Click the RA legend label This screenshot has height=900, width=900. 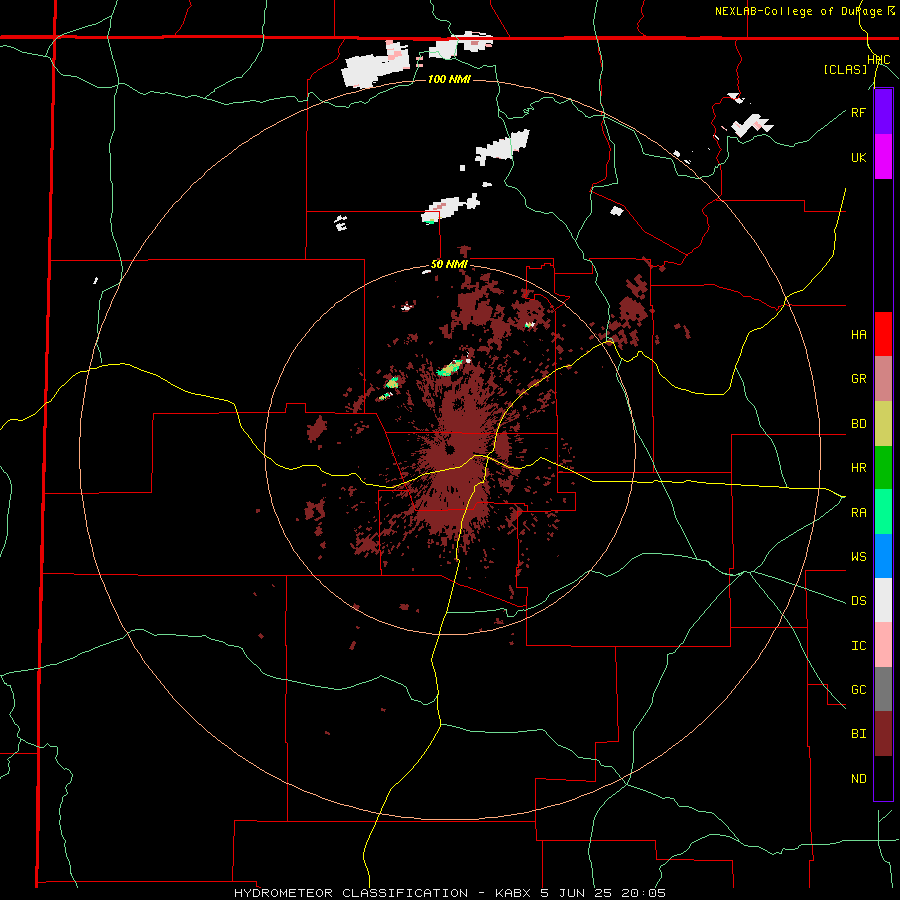[x=858, y=513]
